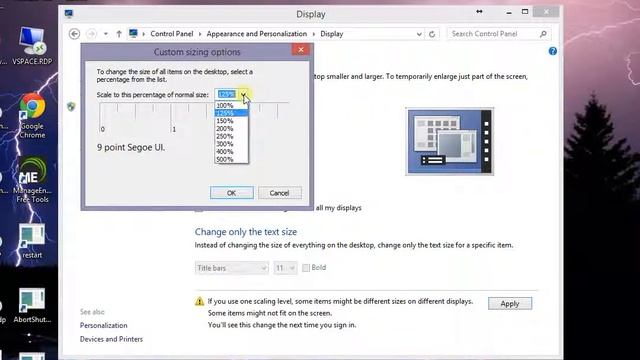Select 400% scaling option
This screenshot has width=640, height=360.
231,152
